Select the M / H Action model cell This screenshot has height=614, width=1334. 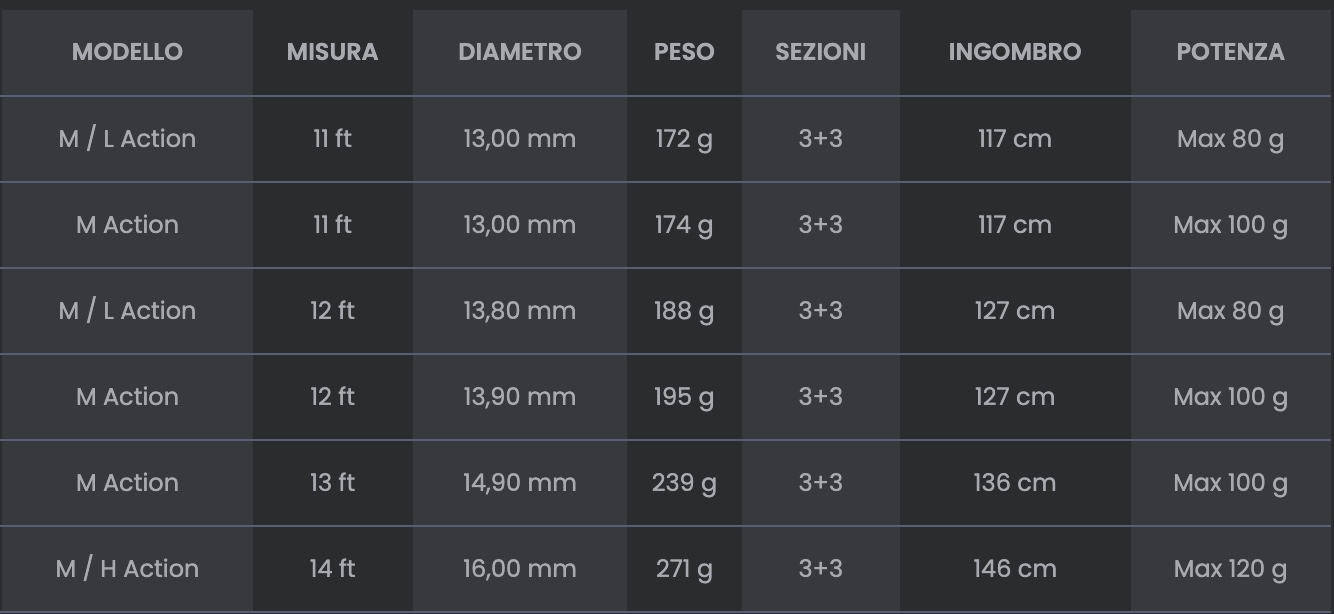click(x=127, y=569)
